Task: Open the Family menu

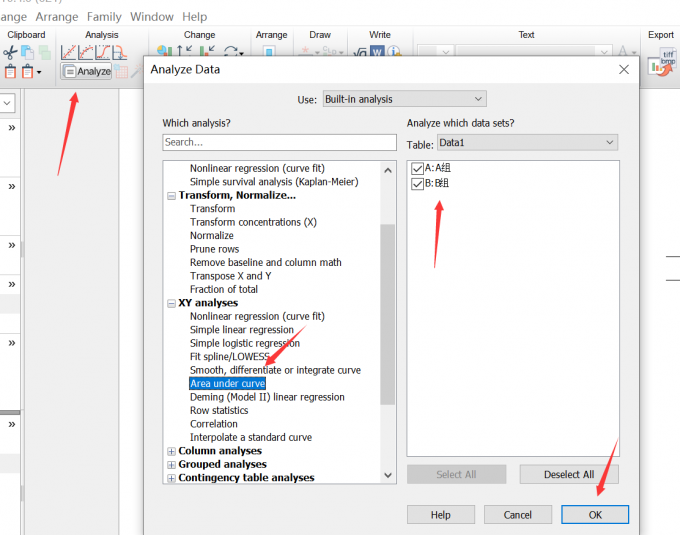Action: pyautogui.click(x=104, y=17)
